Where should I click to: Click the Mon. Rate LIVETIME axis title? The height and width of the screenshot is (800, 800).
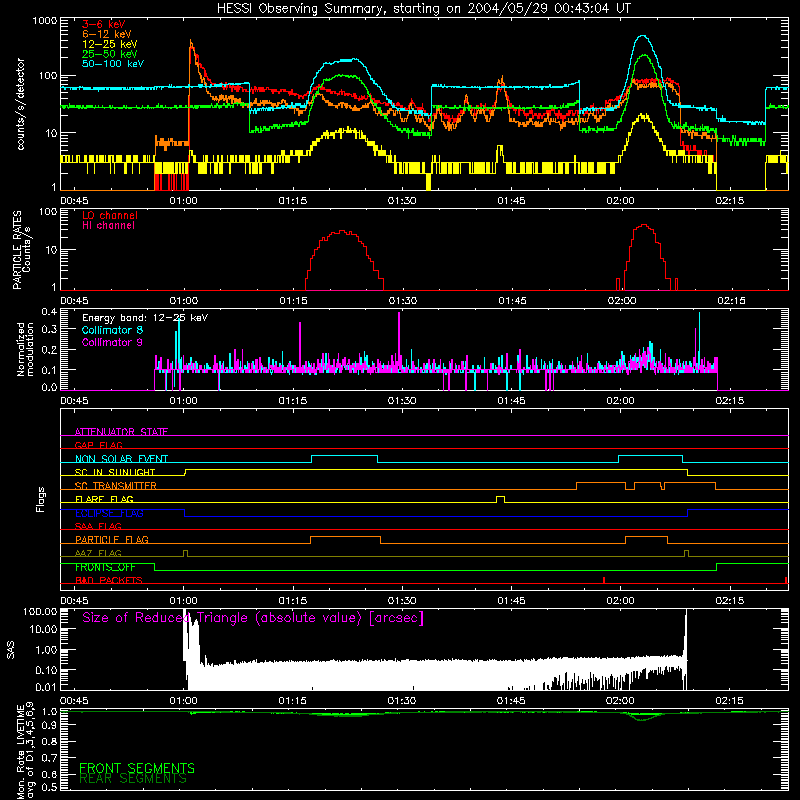coord(26,751)
